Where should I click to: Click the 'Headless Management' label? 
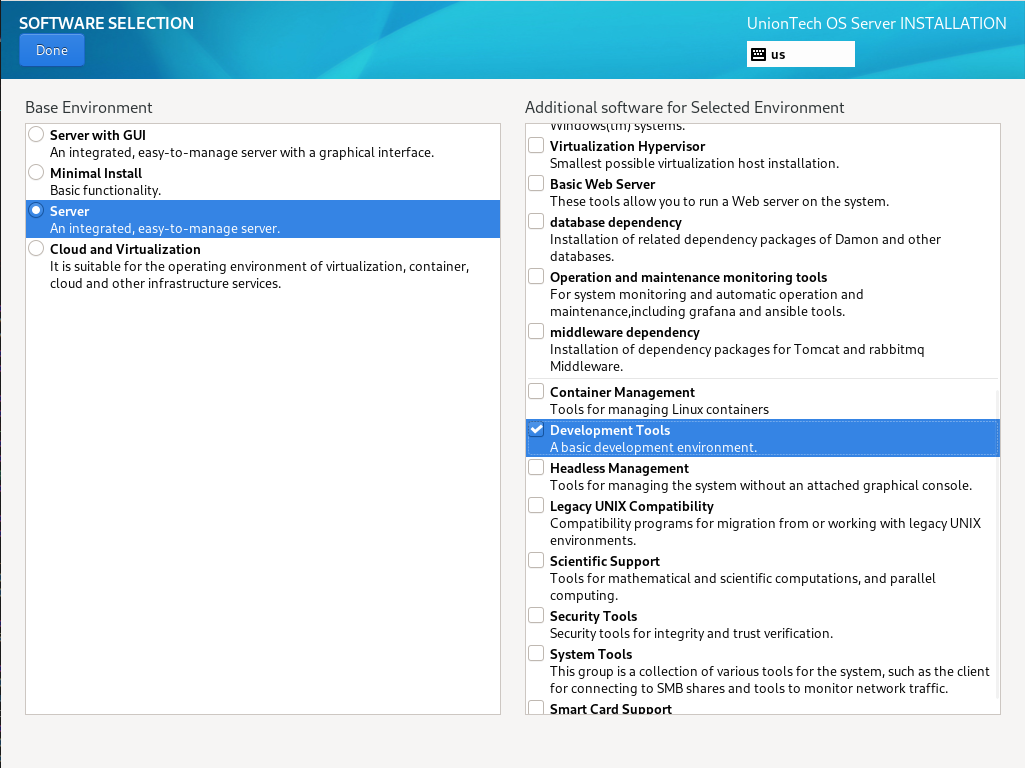[x=619, y=468]
